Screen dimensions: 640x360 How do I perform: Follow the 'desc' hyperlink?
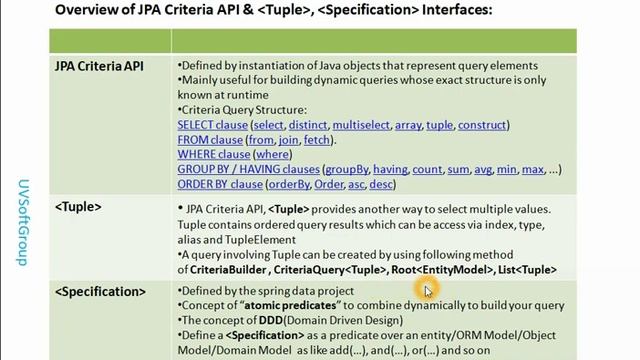pyautogui.click(x=381, y=184)
